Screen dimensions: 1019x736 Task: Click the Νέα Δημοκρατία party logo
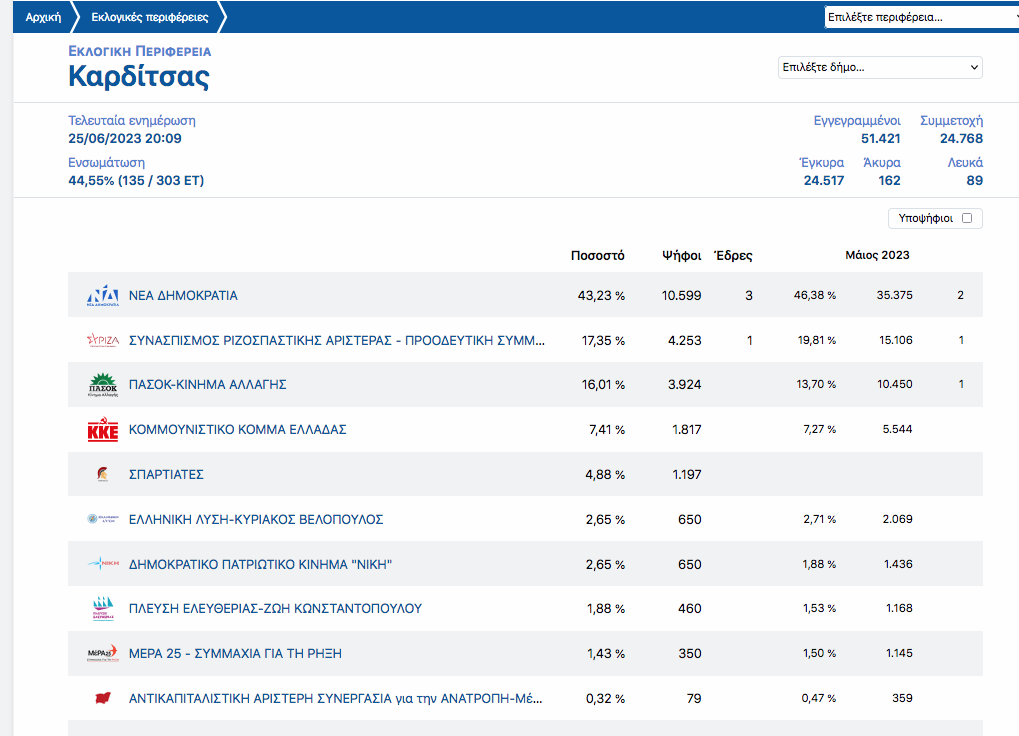(x=102, y=296)
